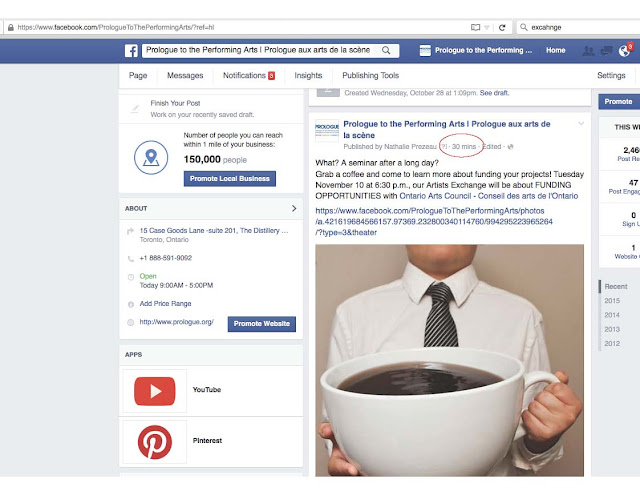The height and width of the screenshot is (495, 640).
Task: Expand the About section chevron
Action: coord(294,208)
